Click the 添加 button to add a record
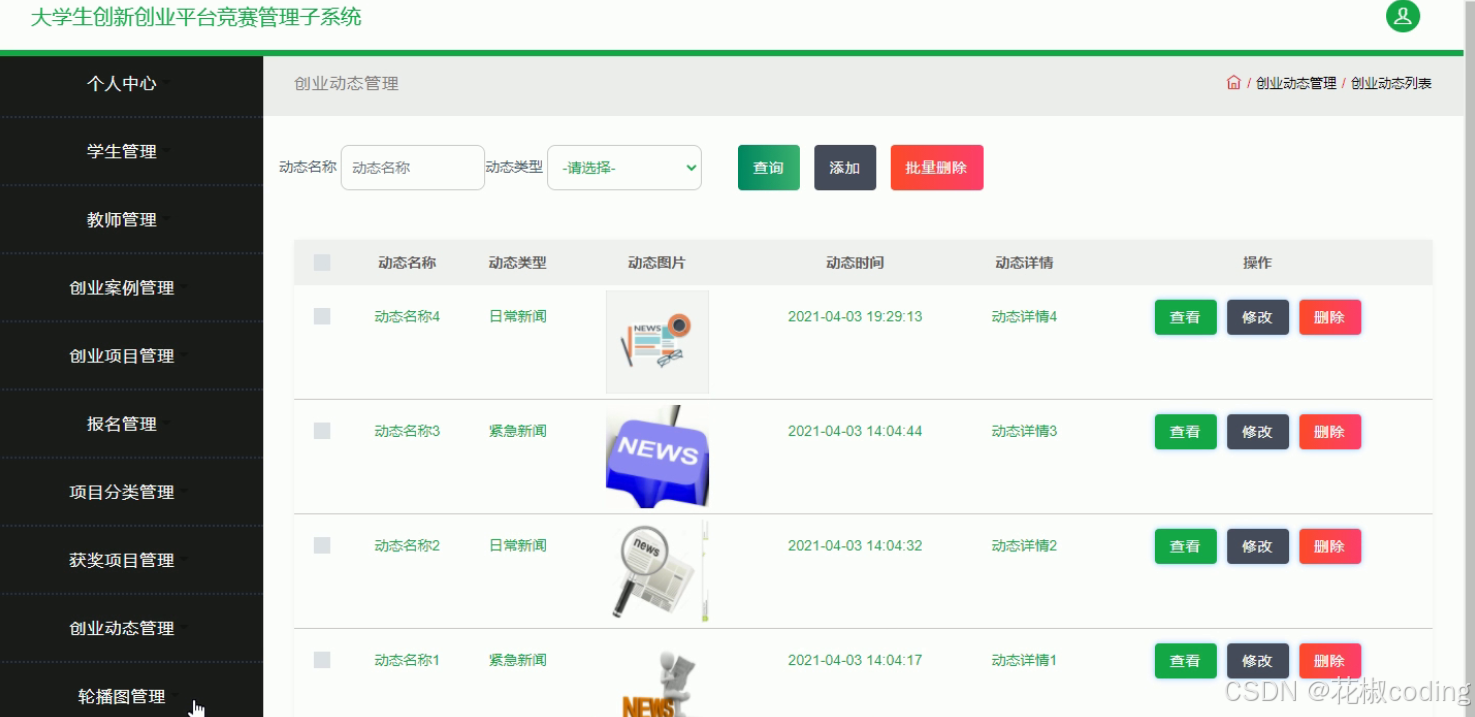 tap(844, 167)
